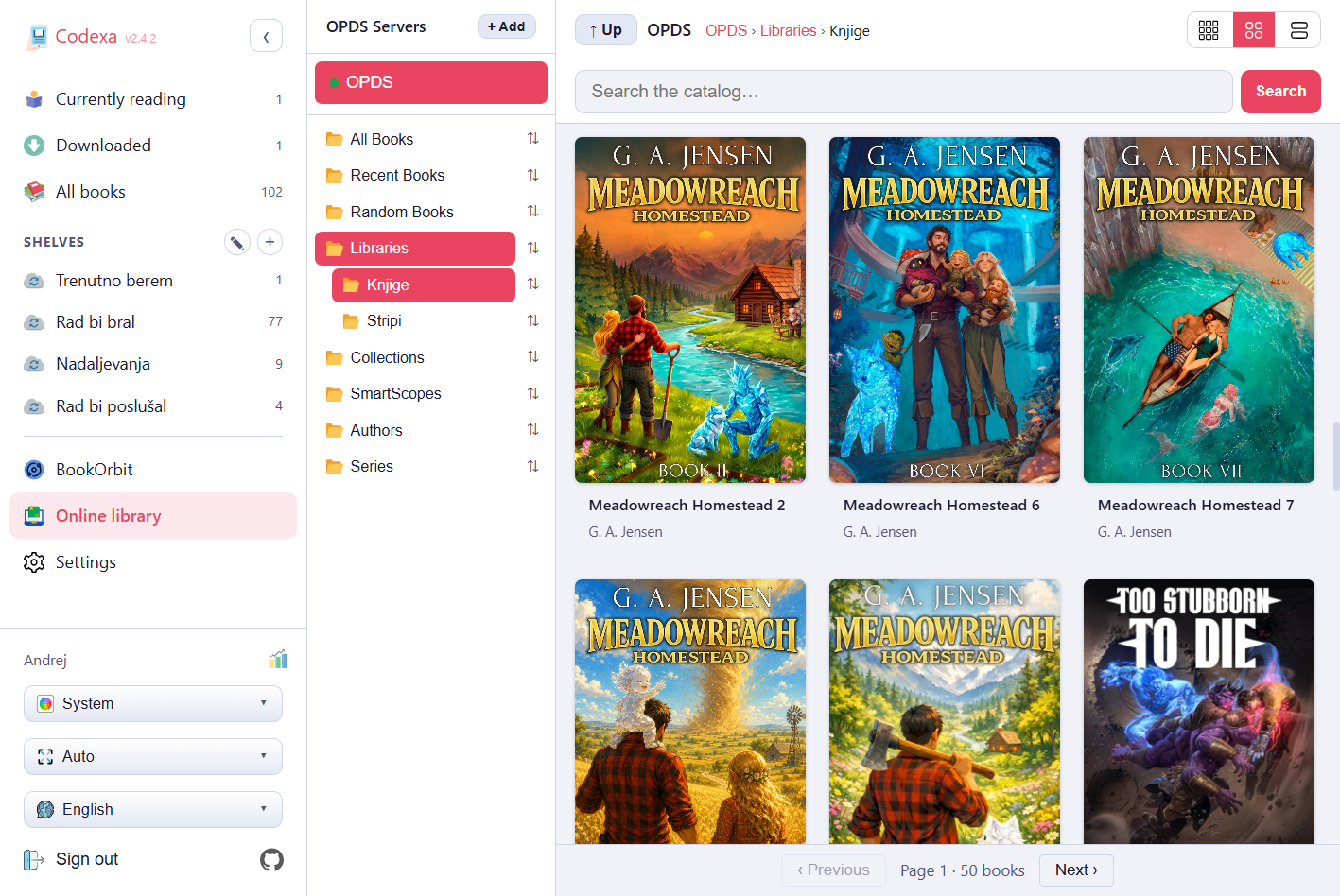Open All books section
1340x896 pixels.
[153, 192]
